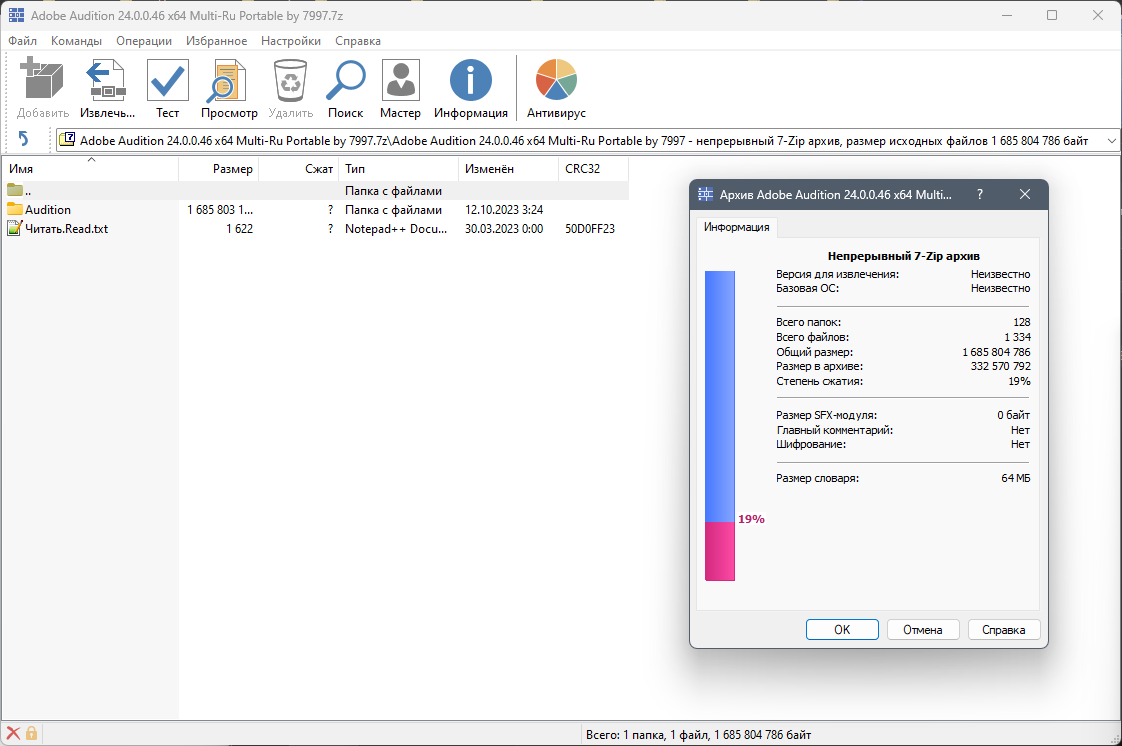Start the Антивирус scan
The height and width of the screenshot is (746, 1122).
555,80
